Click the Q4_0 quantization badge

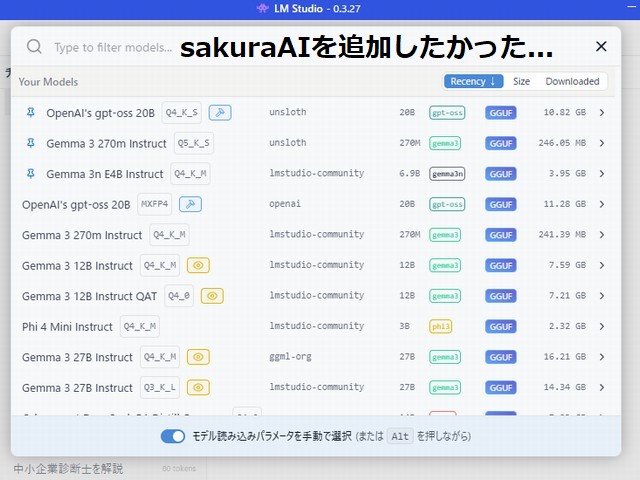point(179,296)
